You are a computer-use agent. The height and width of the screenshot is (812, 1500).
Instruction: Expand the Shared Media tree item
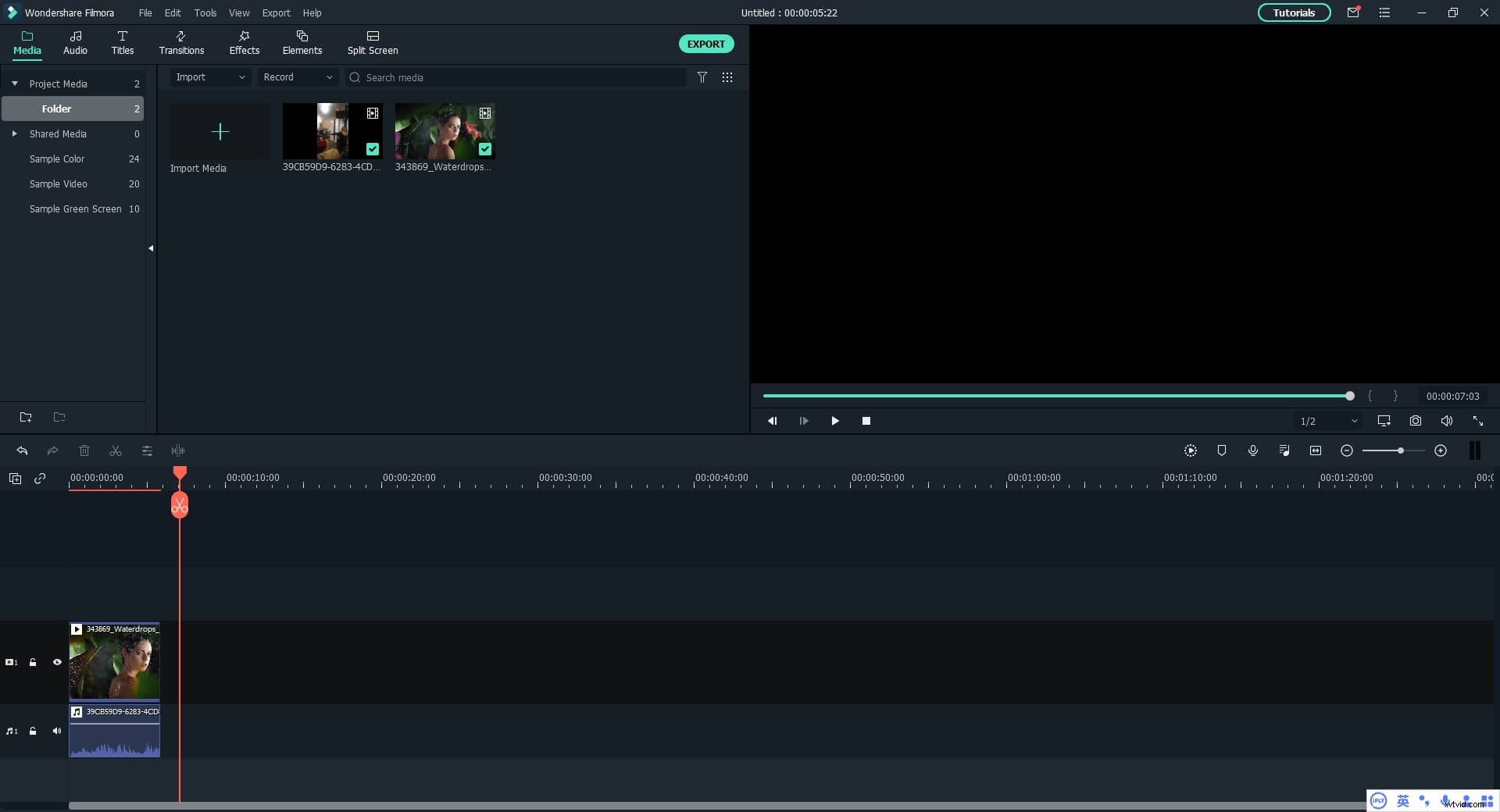pyautogui.click(x=14, y=134)
